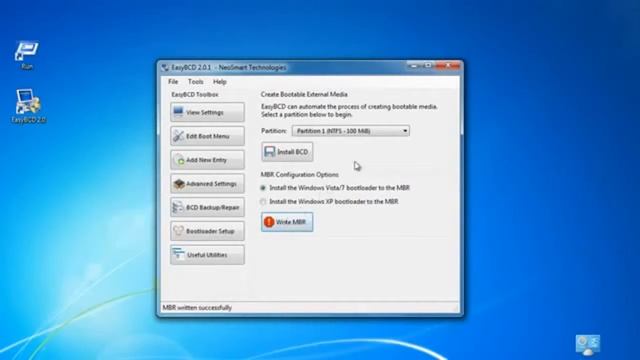The image size is (640, 360).
Task: Open the BCD Backup/Repair section
Action: (207, 207)
